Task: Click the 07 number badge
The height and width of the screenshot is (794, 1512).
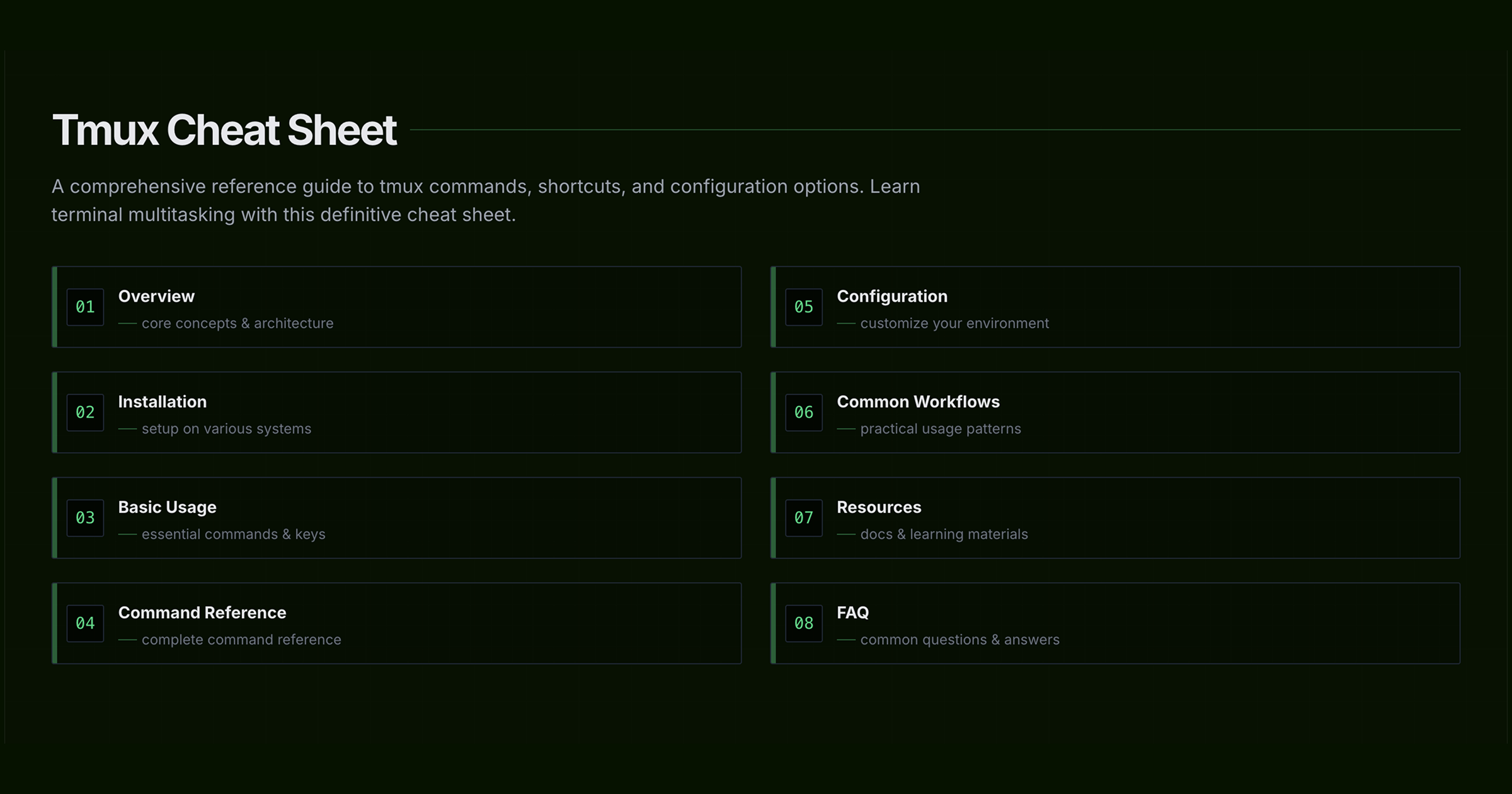Action: tap(803, 518)
